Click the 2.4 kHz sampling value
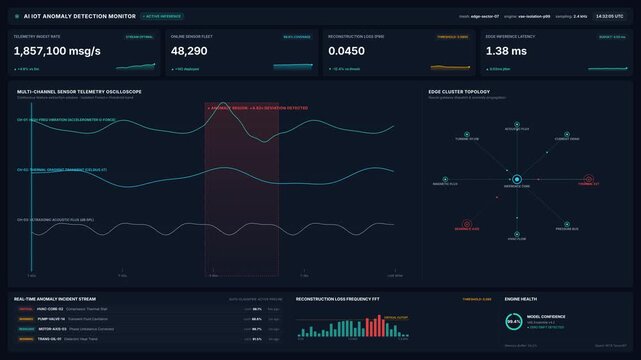The width and height of the screenshot is (641, 360). [x=580, y=16]
